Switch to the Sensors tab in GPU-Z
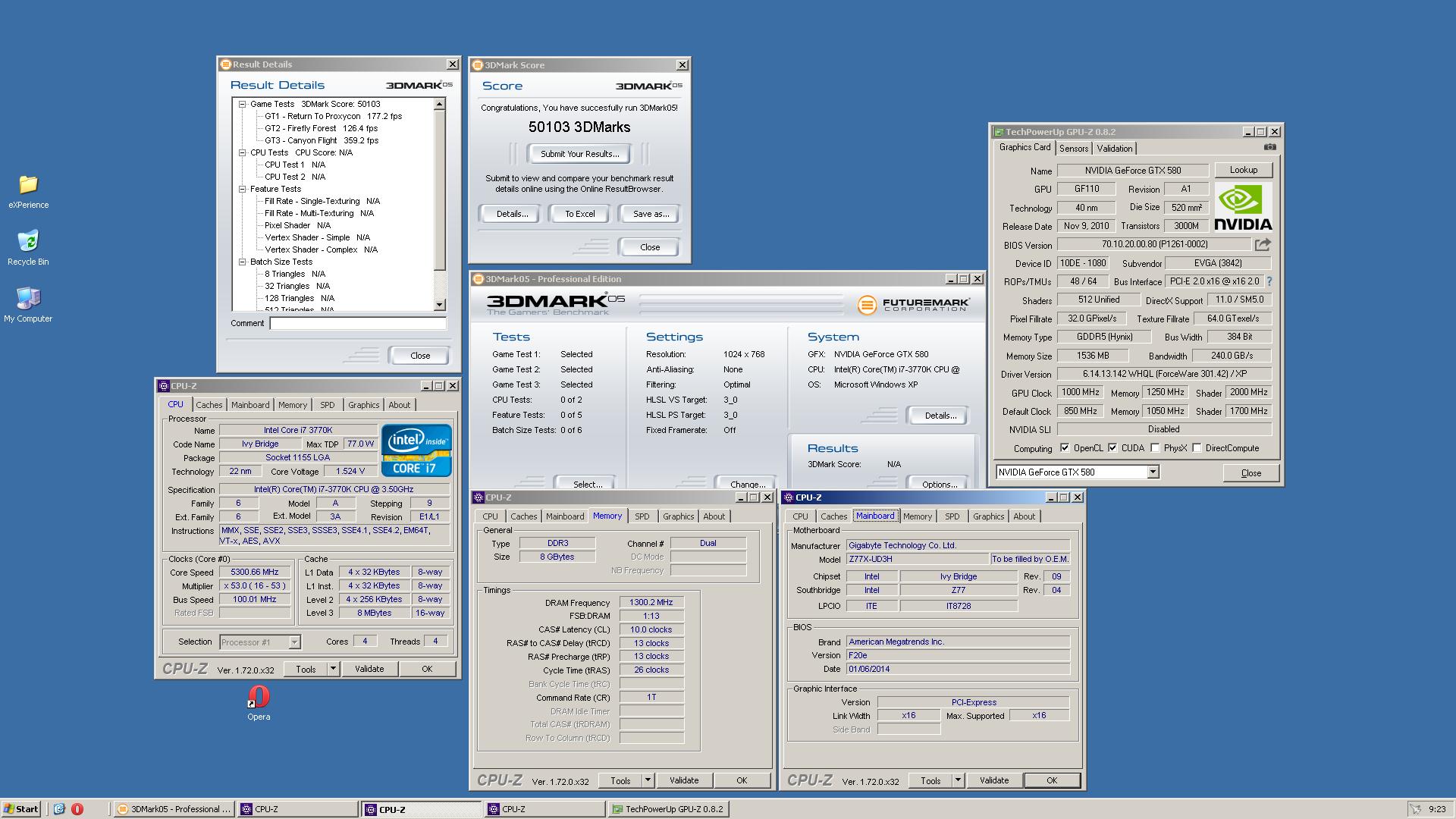The height and width of the screenshot is (819, 1456). (x=1074, y=149)
